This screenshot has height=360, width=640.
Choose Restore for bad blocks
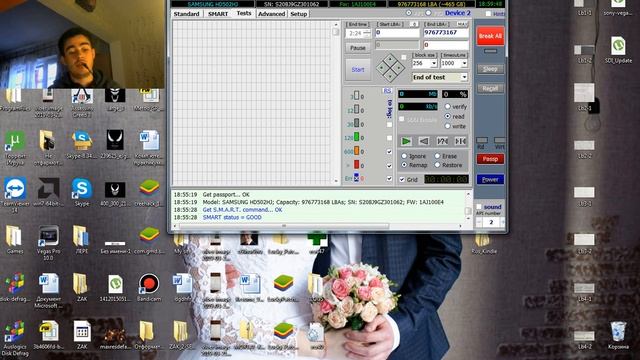click(437, 165)
